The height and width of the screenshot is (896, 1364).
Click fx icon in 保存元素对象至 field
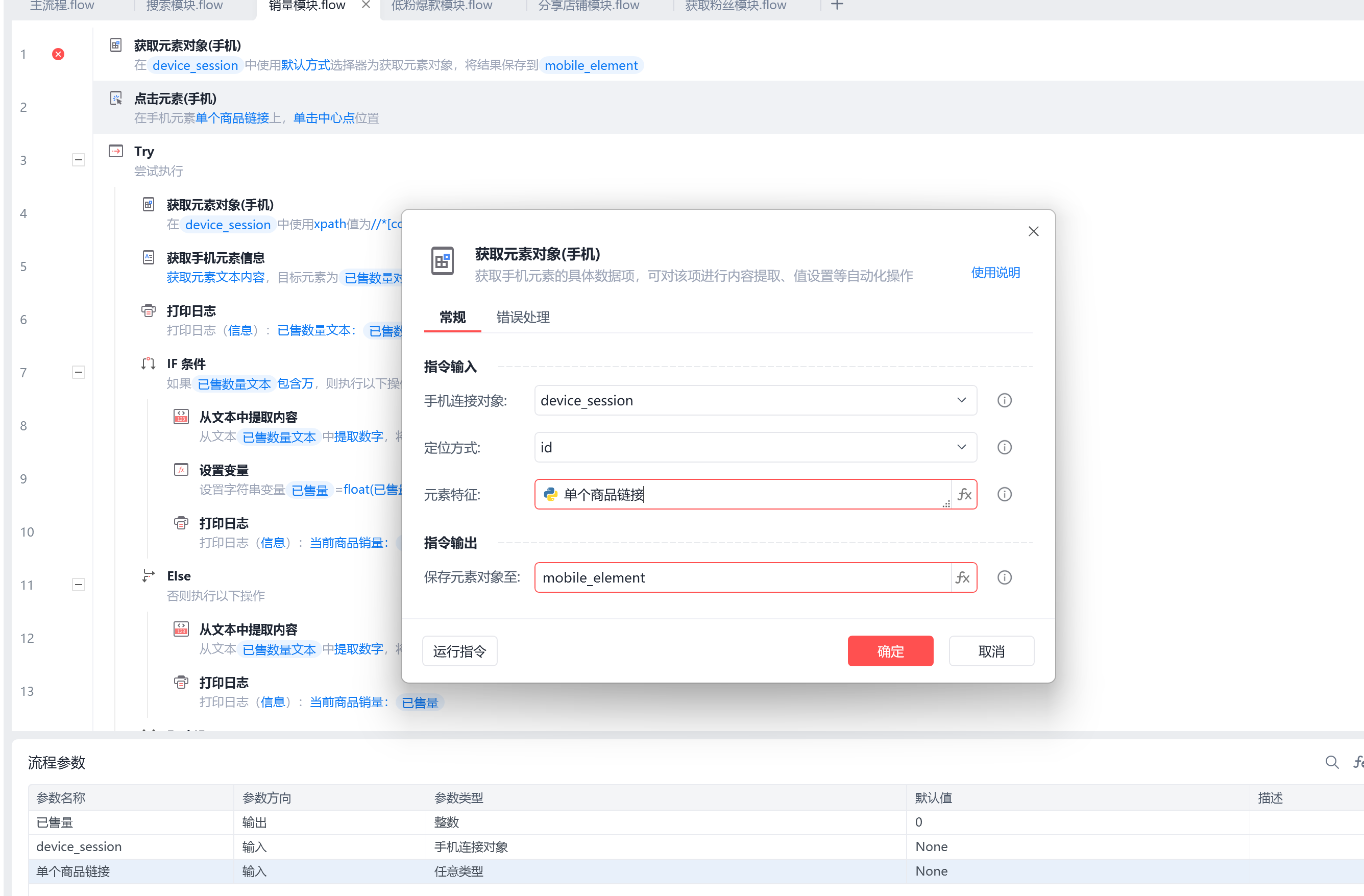coord(963,577)
